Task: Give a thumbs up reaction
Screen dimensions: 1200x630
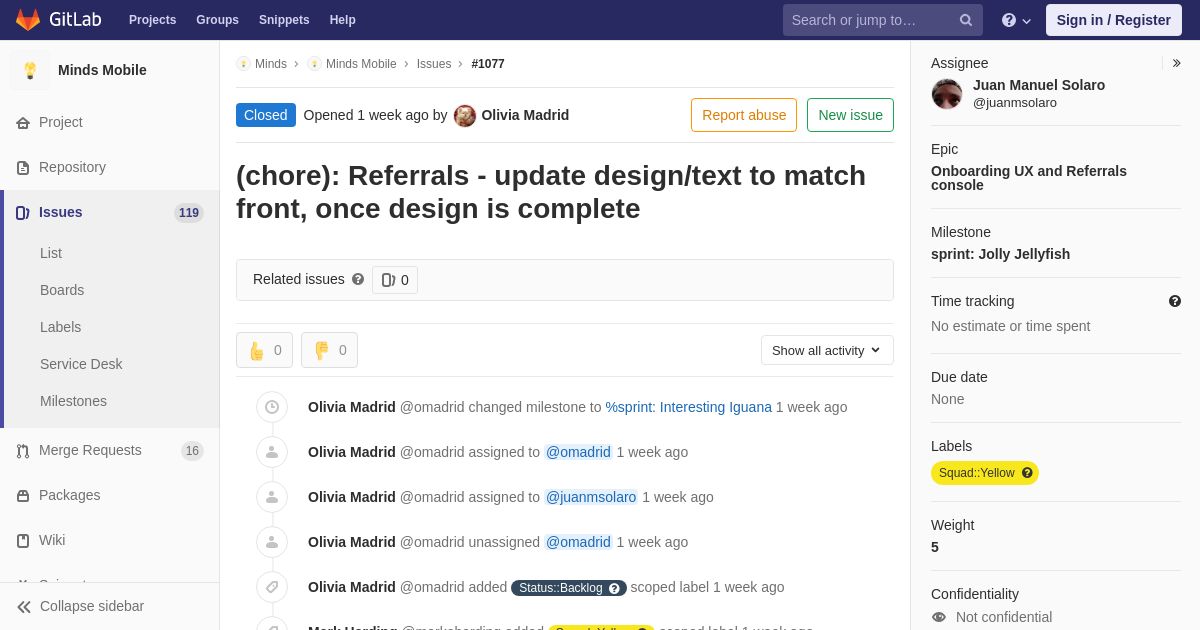Action: click(x=264, y=350)
